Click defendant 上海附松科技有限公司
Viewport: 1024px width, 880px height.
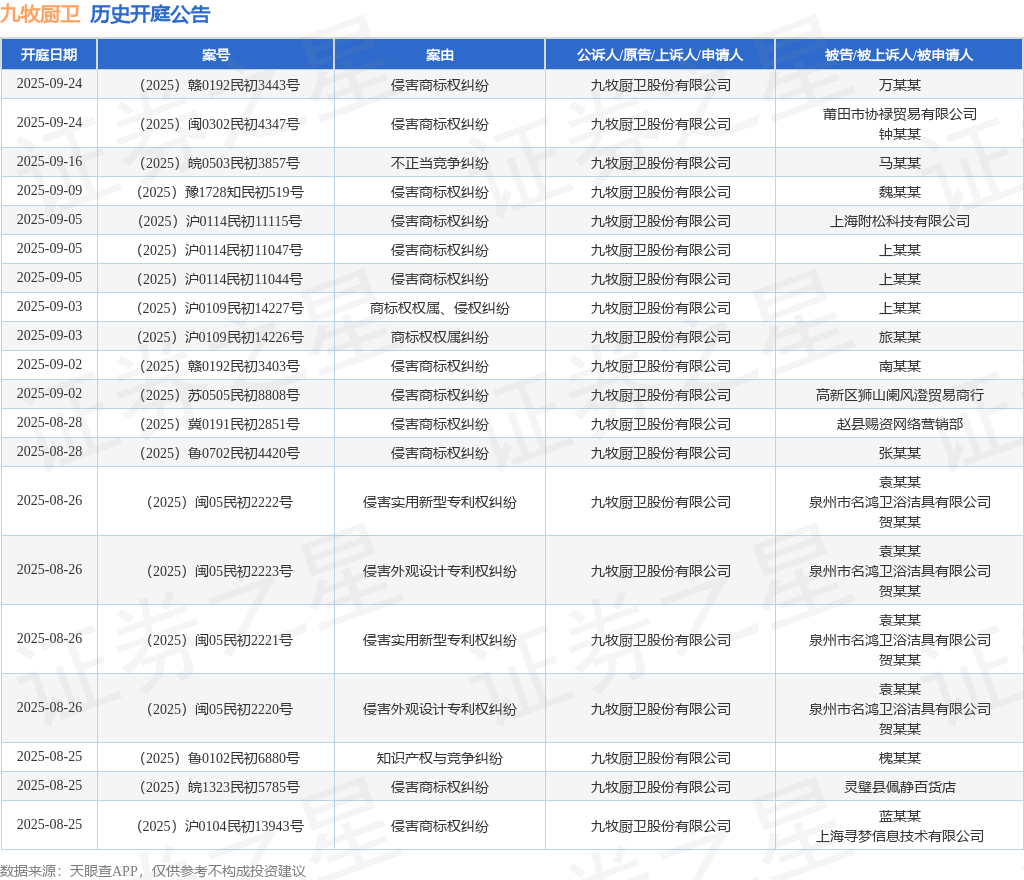click(x=899, y=221)
